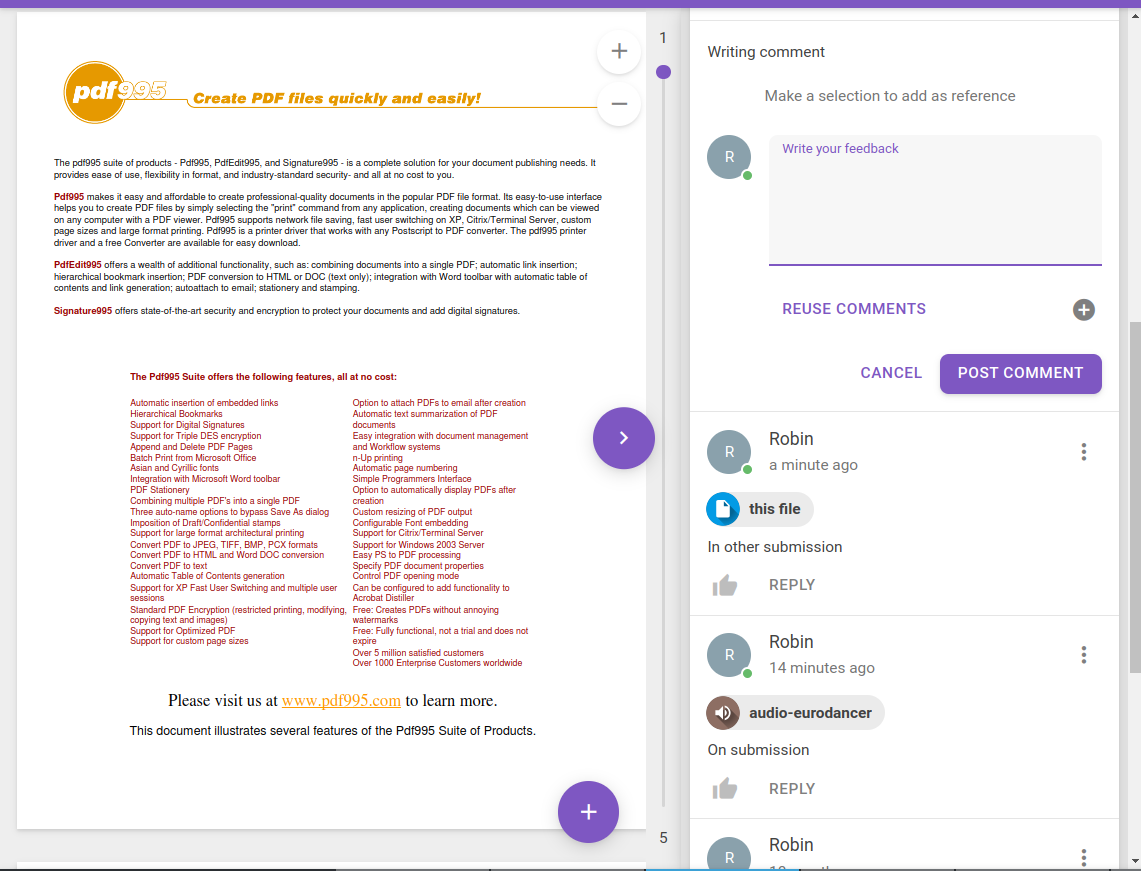This screenshot has height=871, width=1141.
Task: Click 'Make a selection to add as reference' text
Action: pyautogui.click(x=889, y=96)
